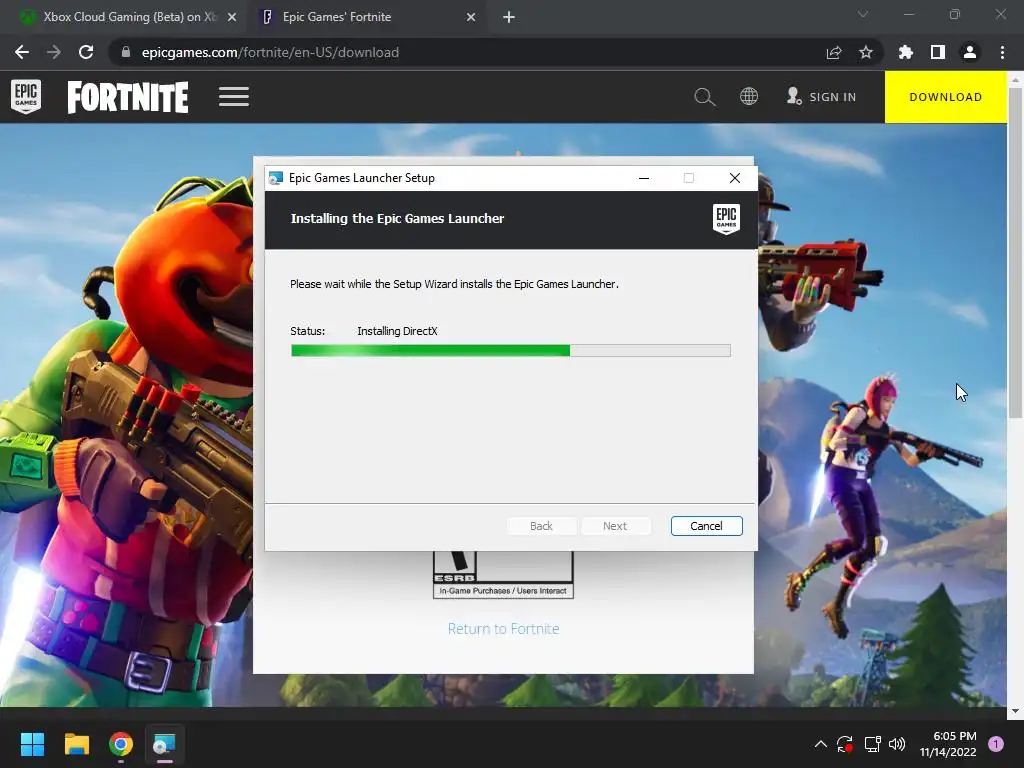
Task: Click the yellow DOWNLOAD button
Action: 946,97
